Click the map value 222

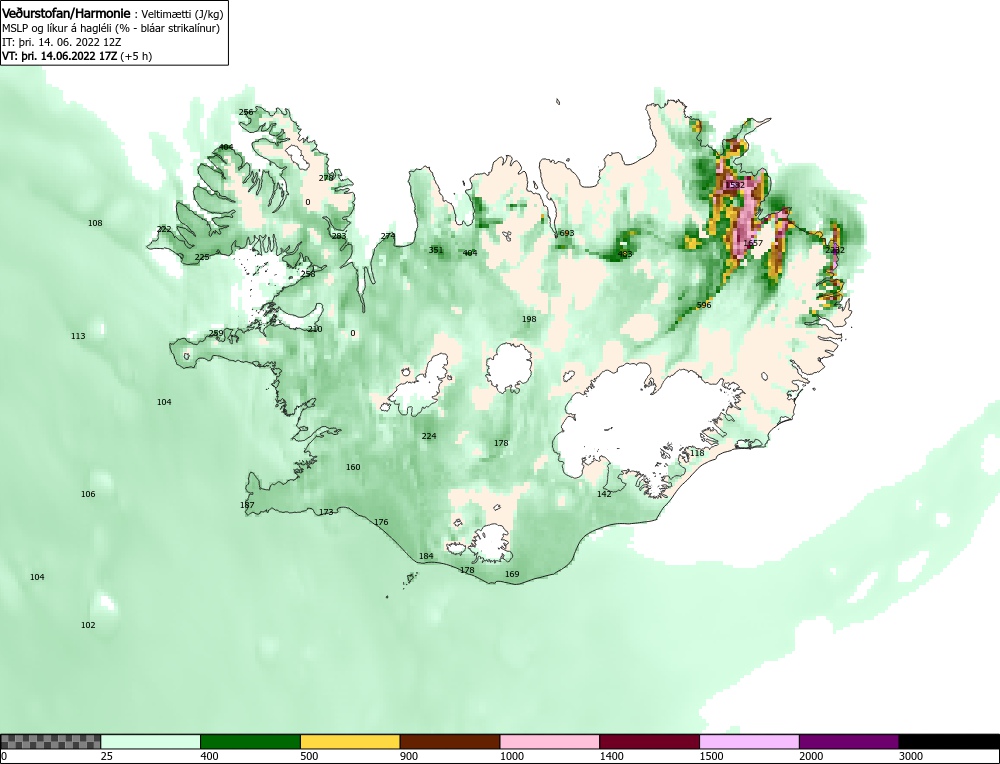(164, 229)
